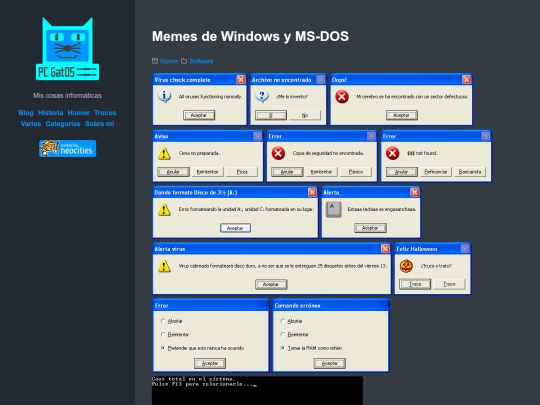
Task: Select Reintentar radio in Error dialog
Action: coord(163,334)
